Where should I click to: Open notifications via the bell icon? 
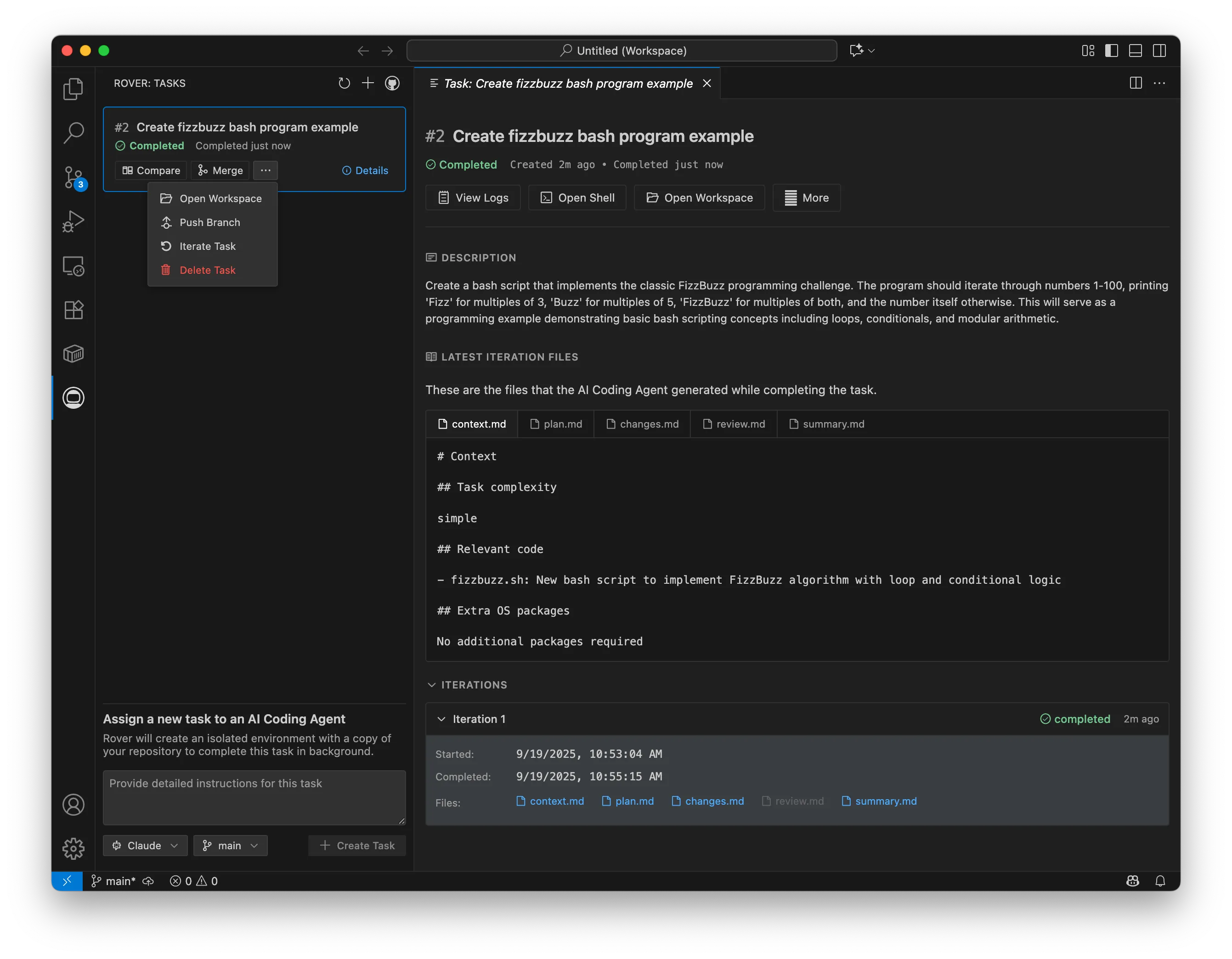pyautogui.click(x=1160, y=880)
